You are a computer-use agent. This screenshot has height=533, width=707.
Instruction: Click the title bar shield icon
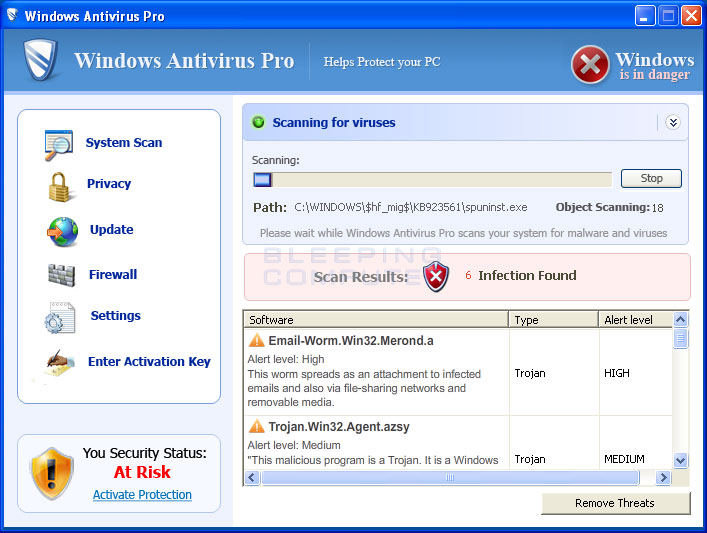point(12,15)
